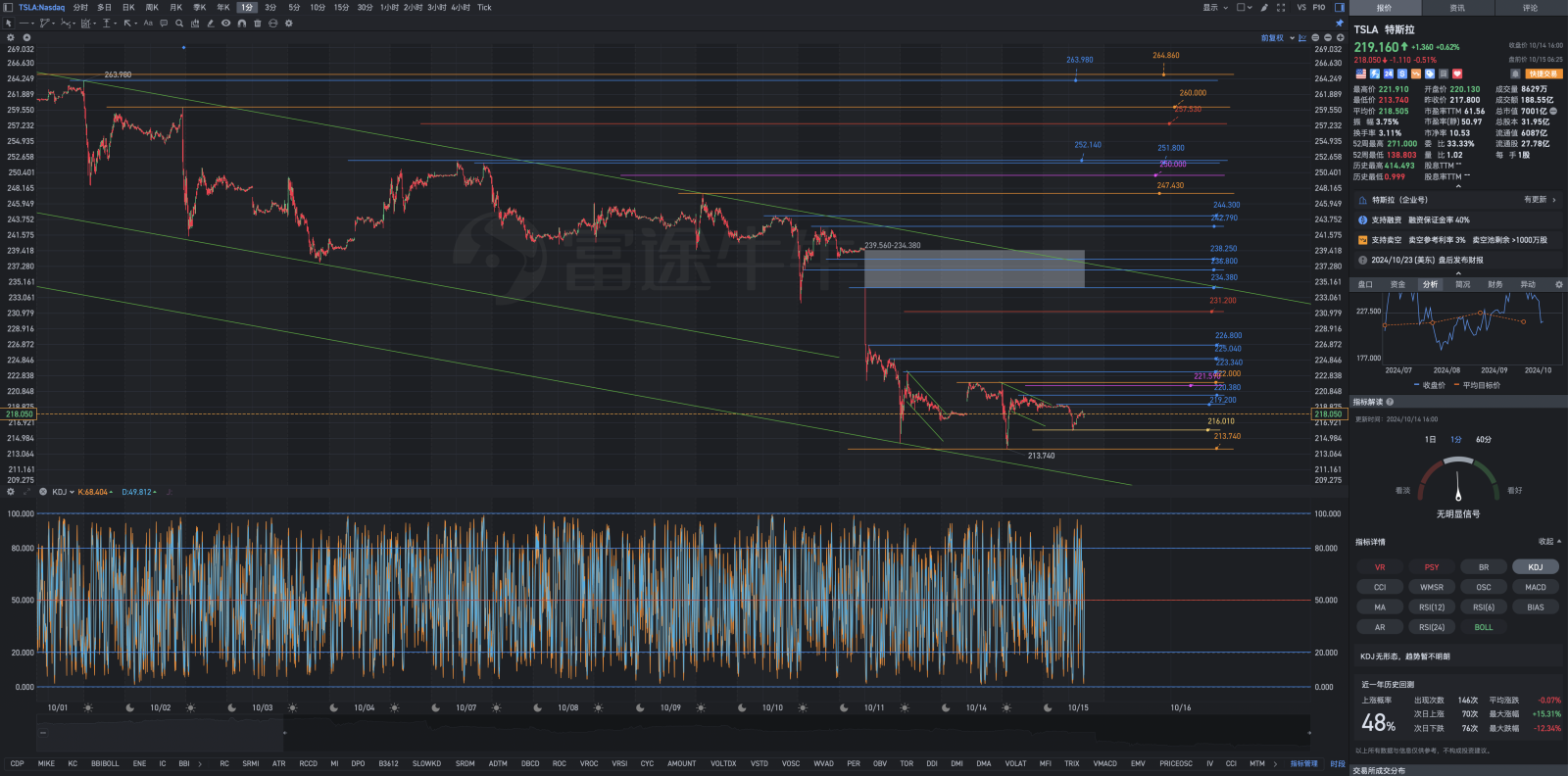1568x776 pixels.
Task: Open the blue 24-hour trading icon
Action: click(x=1389, y=73)
